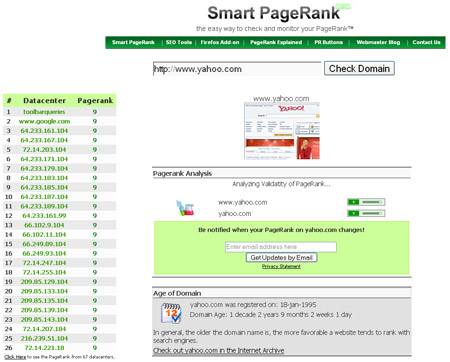Open PR Buttons menu item

click(x=328, y=42)
